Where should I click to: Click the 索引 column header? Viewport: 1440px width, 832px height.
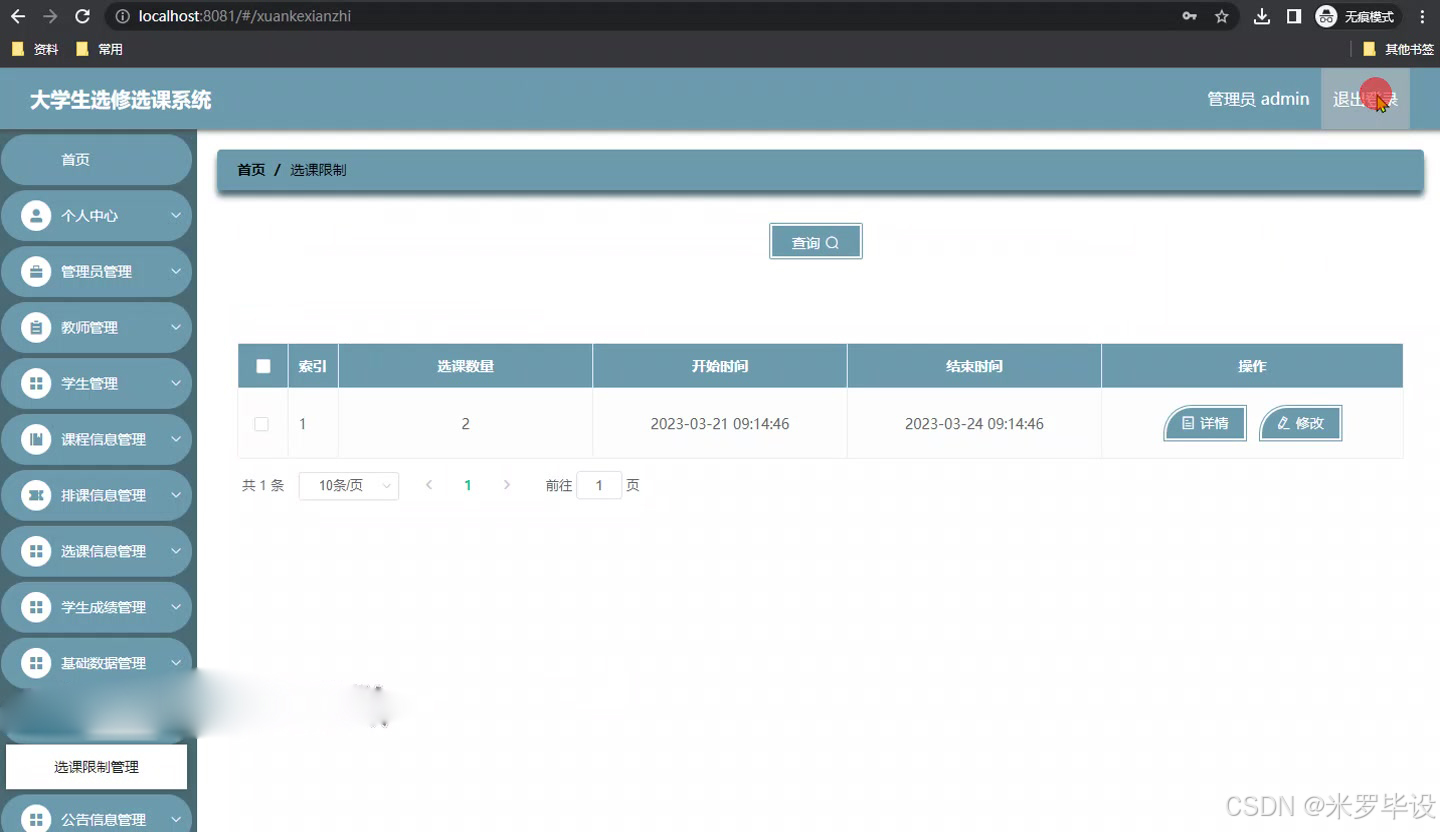tap(313, 366)
